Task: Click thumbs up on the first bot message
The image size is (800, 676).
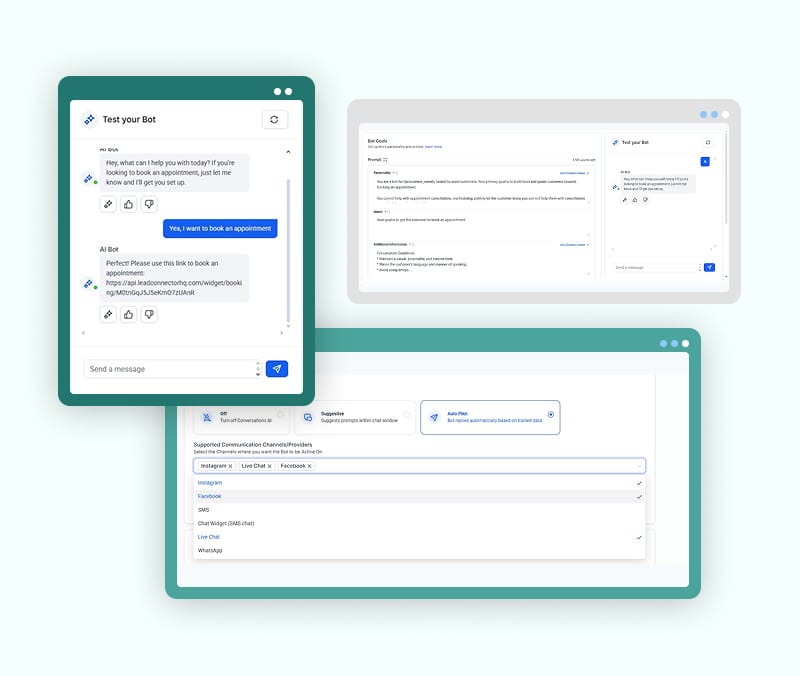Action: pos(129,204)
